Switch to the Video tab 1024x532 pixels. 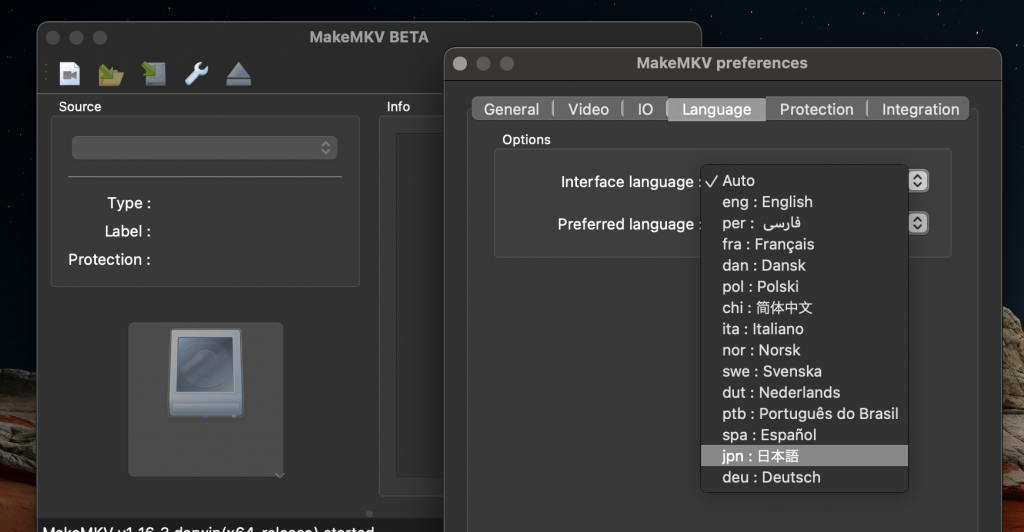(588, 109)
